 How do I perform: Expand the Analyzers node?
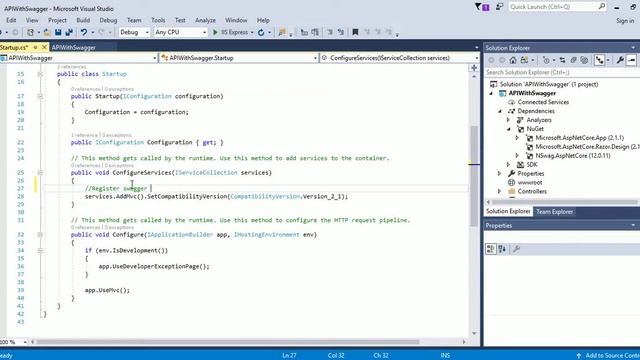[x=509, y=120]
